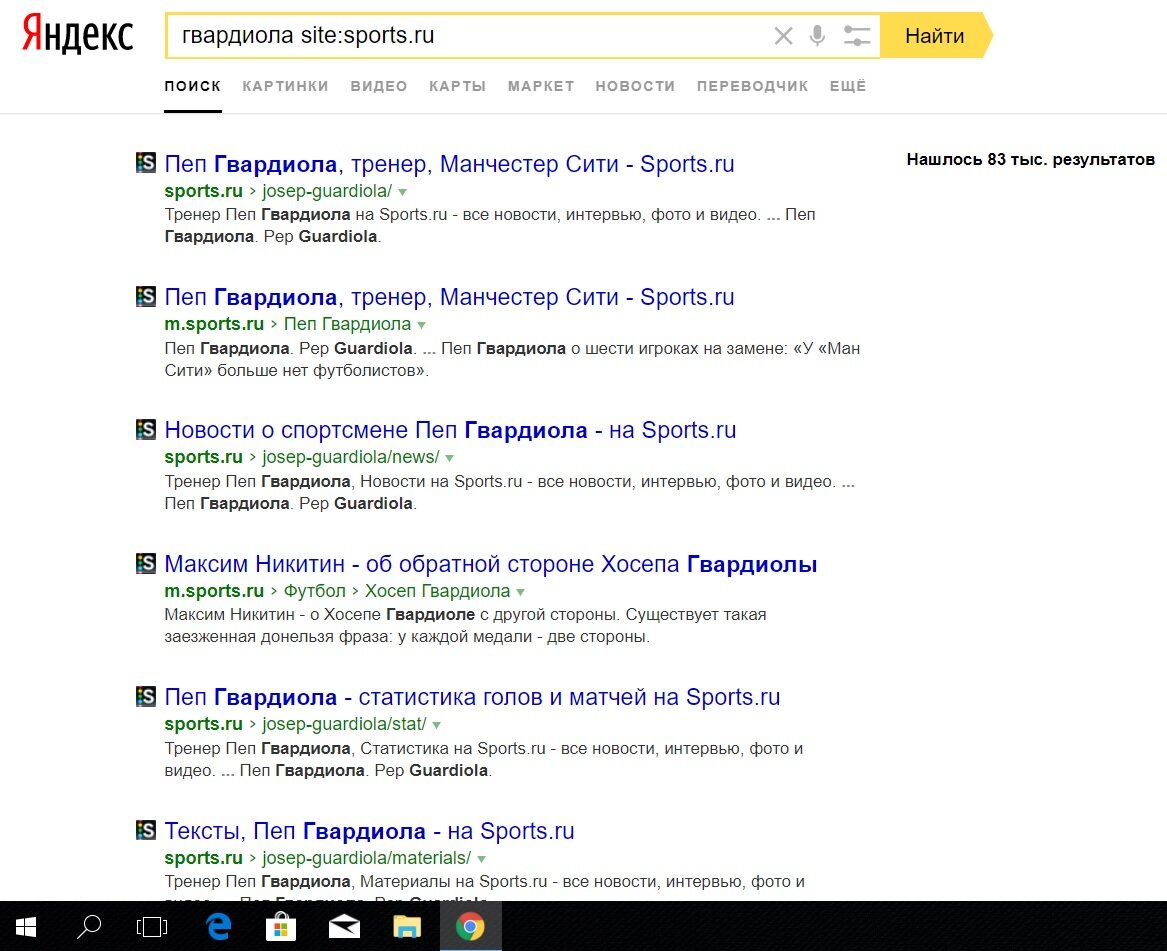The height and width of the screenshot is (951, 1167).
Task: Click favicon beside m.sports.ru Пеп Гвардиола result
Action: click(146, 296)
